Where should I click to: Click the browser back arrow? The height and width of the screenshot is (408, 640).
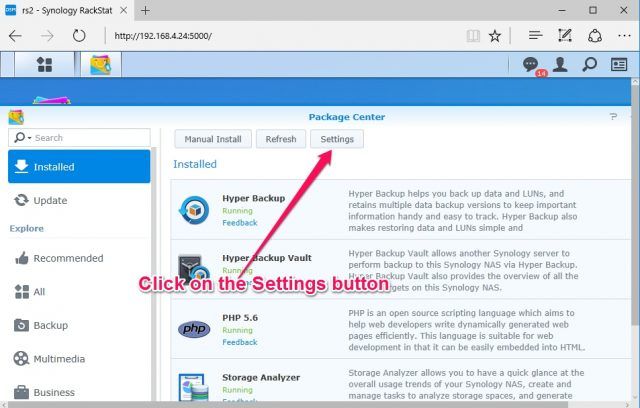(x=15, y=36)
